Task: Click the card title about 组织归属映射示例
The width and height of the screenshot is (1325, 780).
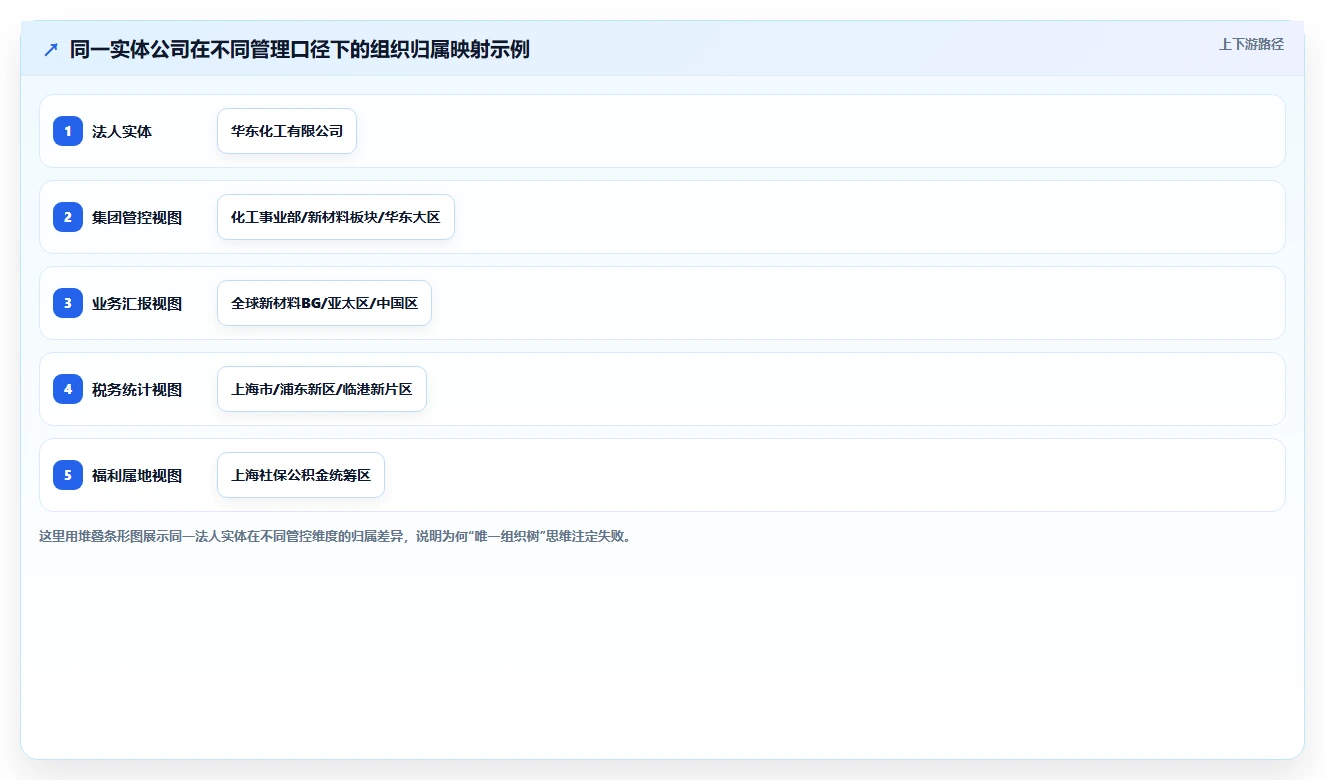Action: (x=300, y=50)
